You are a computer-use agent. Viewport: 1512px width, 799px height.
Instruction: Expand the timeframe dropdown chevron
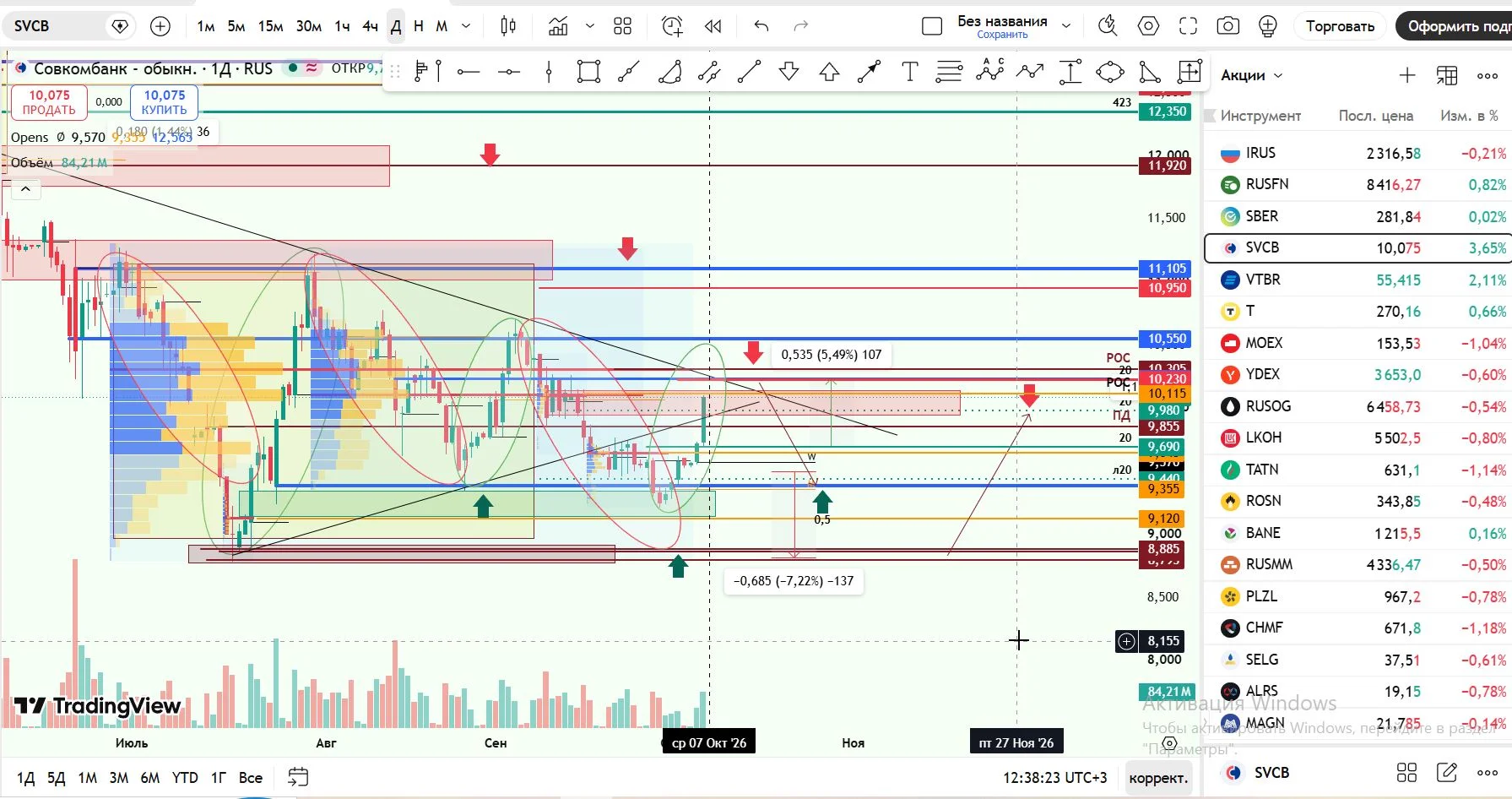(x=466, y=26)
